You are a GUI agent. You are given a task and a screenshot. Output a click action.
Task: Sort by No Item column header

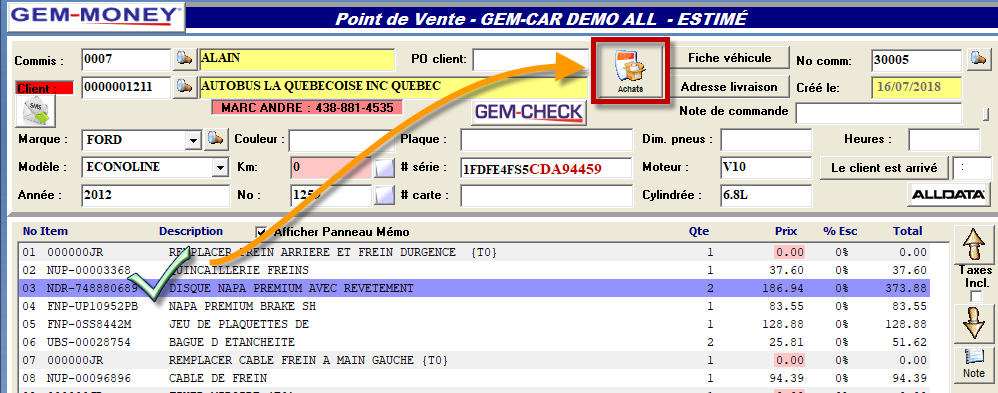45,231
